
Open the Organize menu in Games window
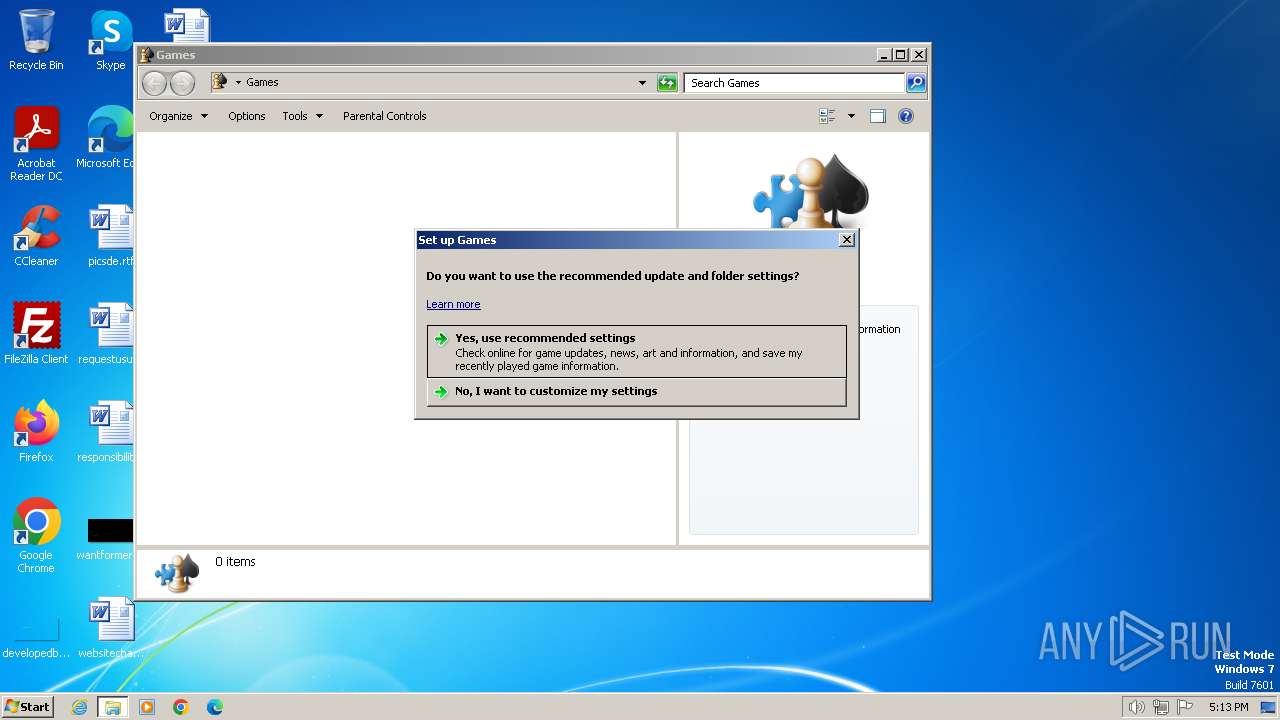tap(178, 116)
